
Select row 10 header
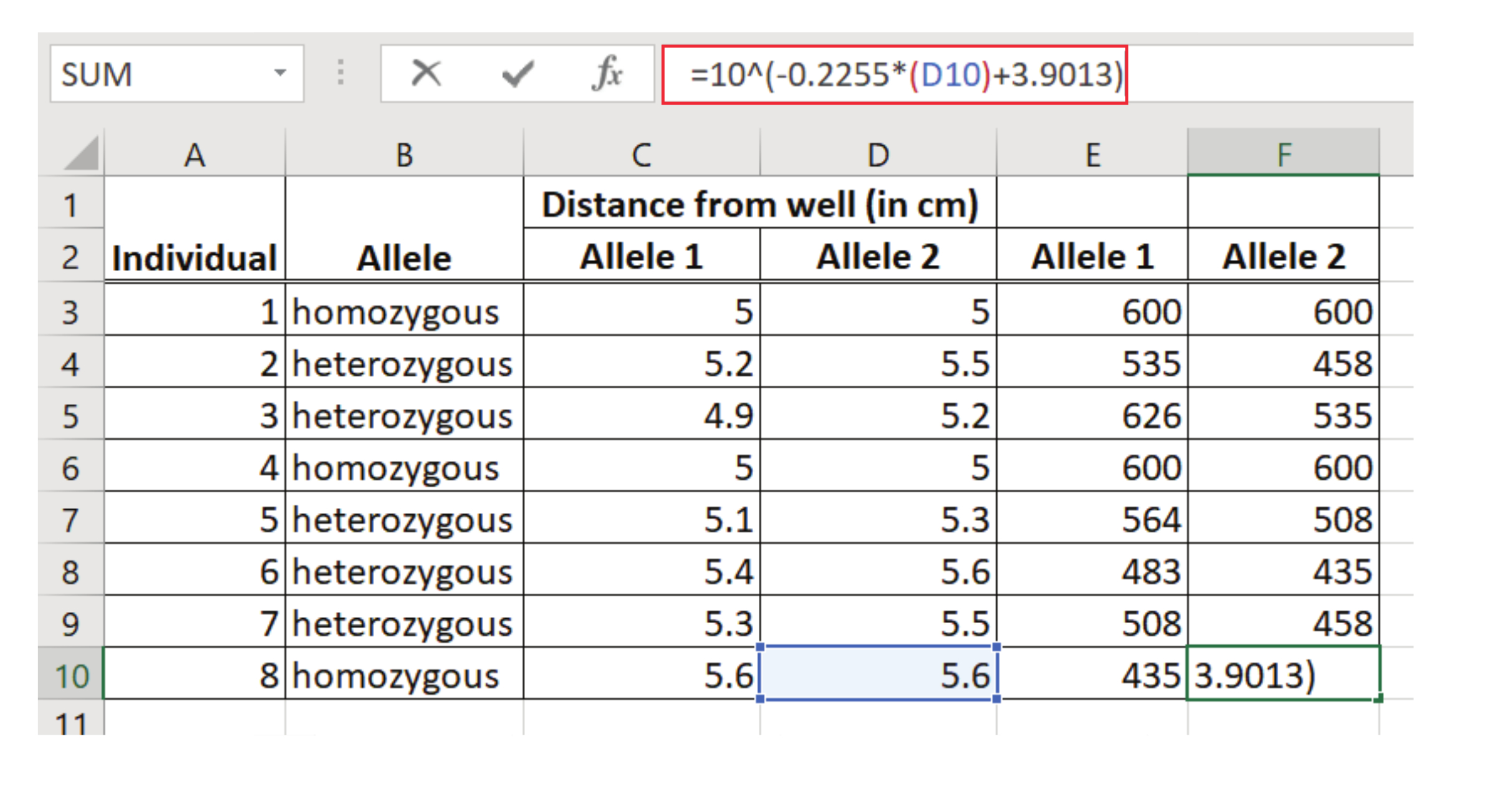tap(71, 675)
